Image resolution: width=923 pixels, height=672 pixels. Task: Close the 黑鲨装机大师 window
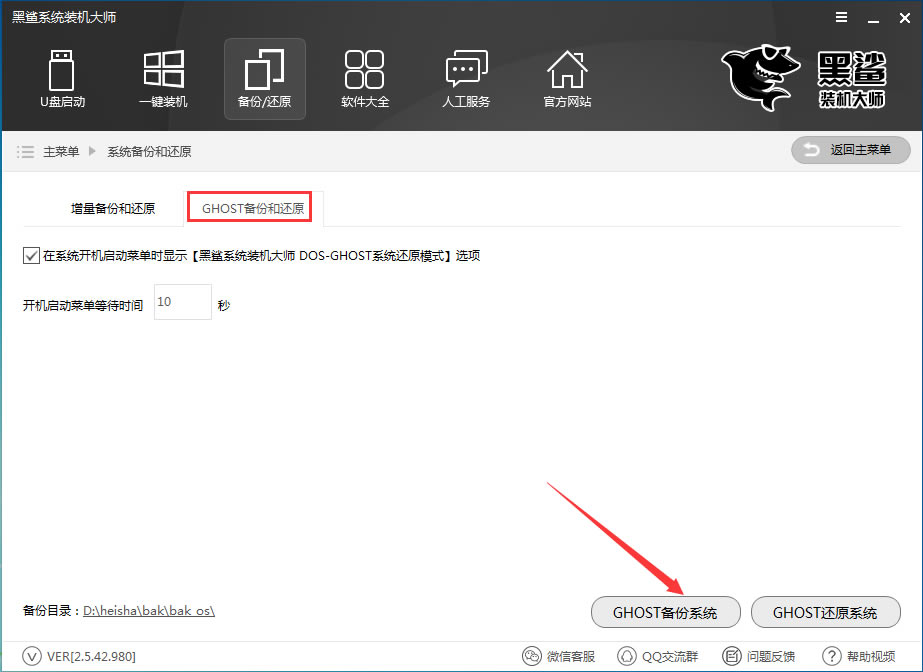(905, 18)
